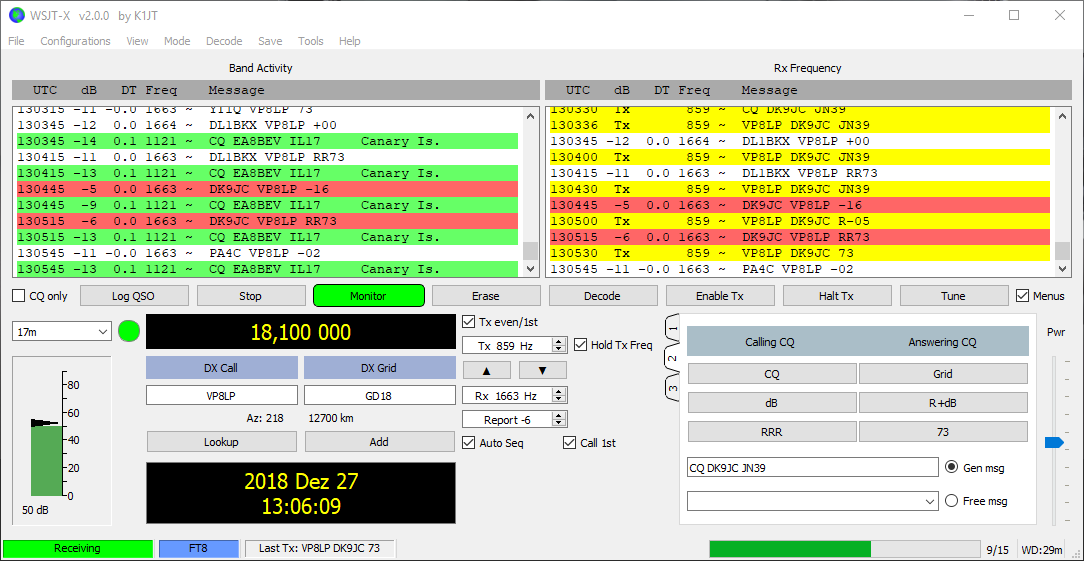This screenshot has width=1084, height=561.
Task: Select band activity row DK9JC VP8LP RR73
Action: [268, 221]
